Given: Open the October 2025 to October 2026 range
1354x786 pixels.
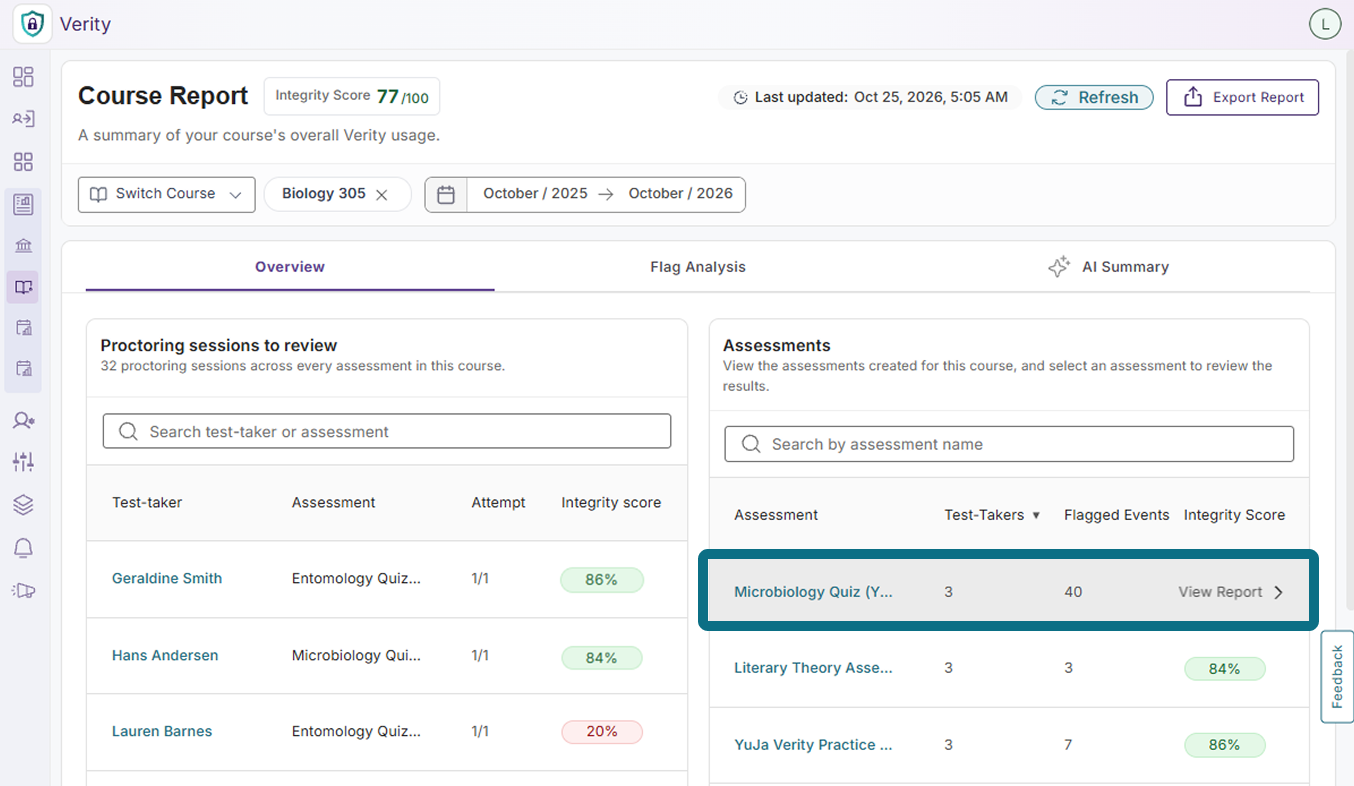Looking at the screenshot, I should point(585,194).
